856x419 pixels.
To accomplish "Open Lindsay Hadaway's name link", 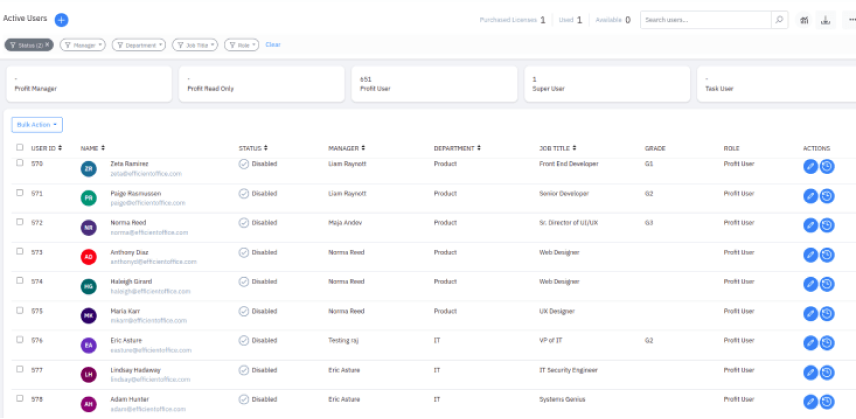I will pos(135,370).
